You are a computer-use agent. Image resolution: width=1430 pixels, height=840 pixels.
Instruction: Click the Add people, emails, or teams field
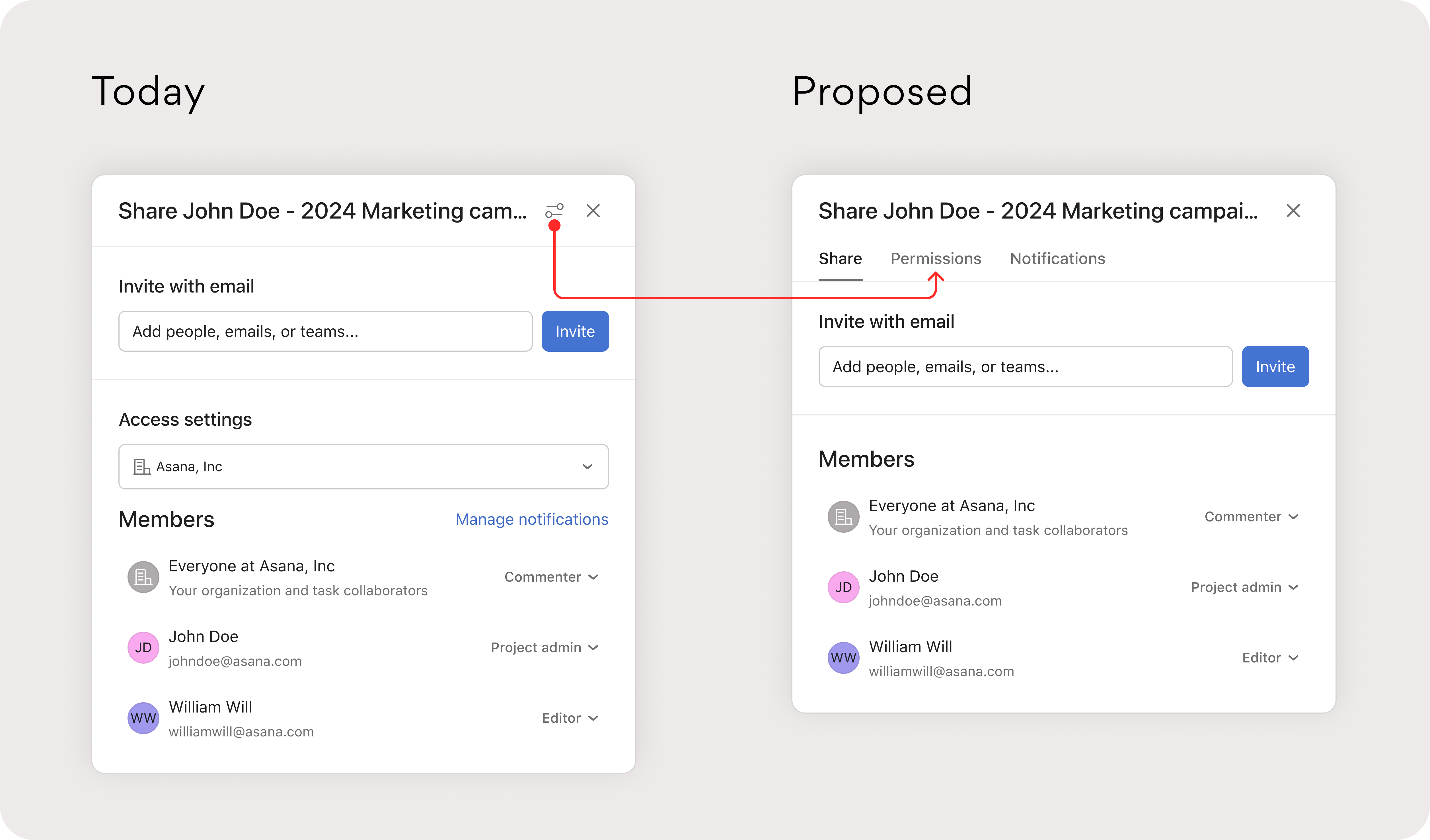click(x=325, y=331)
